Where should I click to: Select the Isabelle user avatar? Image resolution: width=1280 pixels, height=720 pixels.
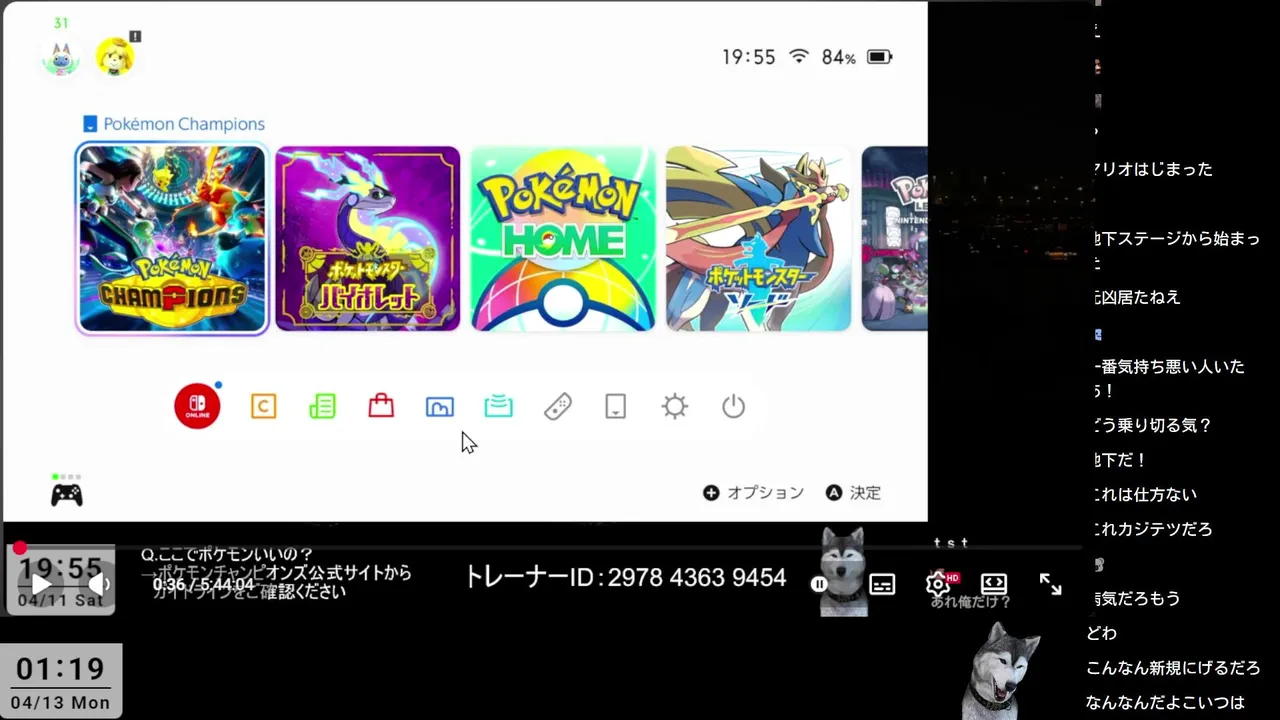click(114, 57)
